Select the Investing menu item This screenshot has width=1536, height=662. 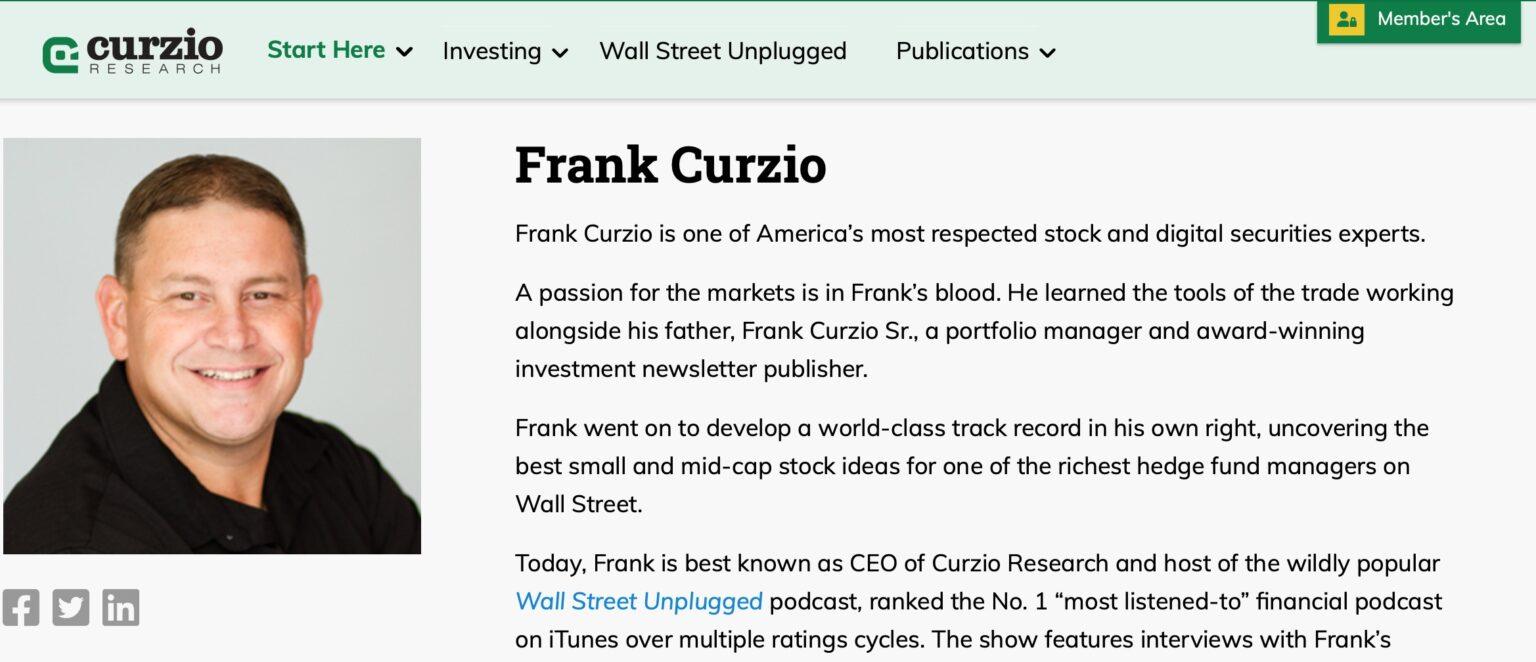pos(492,51)
